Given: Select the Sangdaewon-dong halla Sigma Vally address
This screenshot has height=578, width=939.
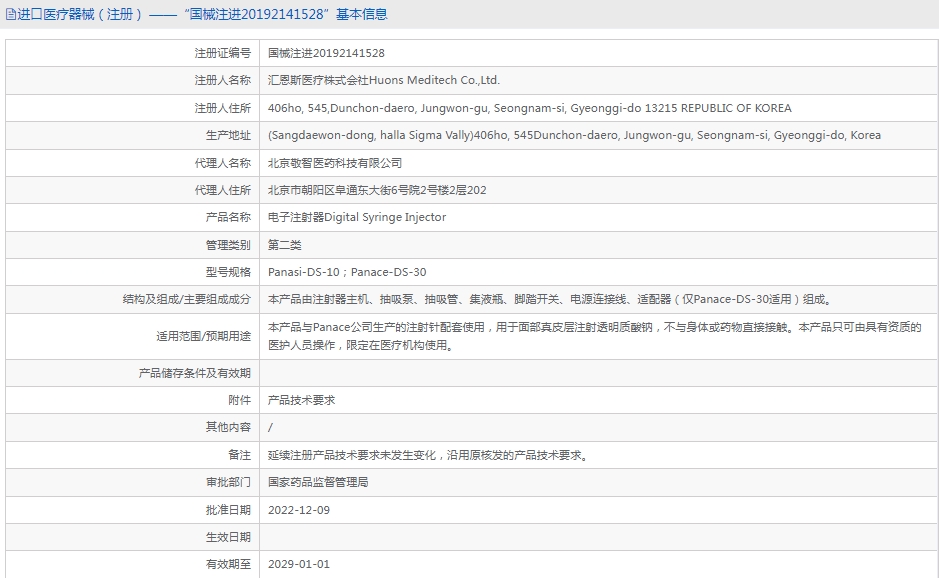Looking at the screenshot, I should point(574,135).
